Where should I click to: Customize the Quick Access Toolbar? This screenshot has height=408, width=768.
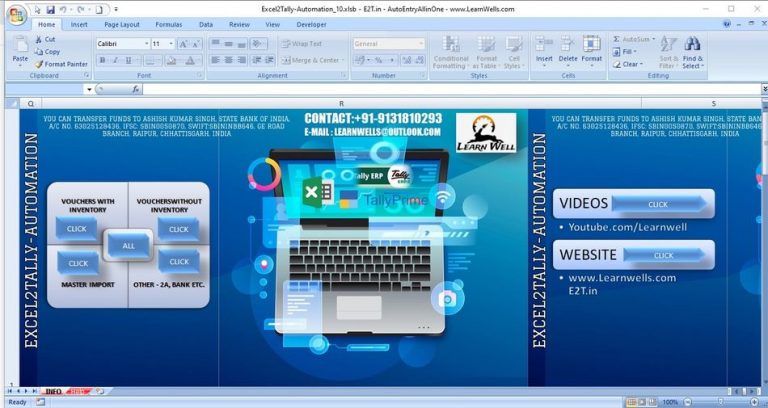click(116, 9)
